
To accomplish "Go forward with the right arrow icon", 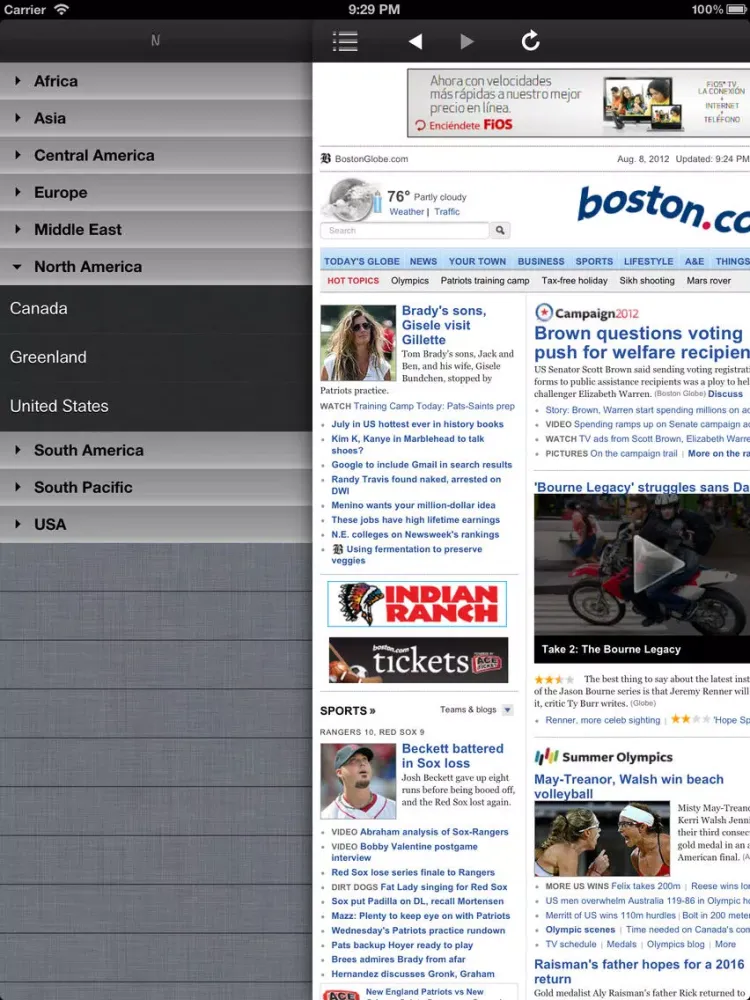I will 467,41.
